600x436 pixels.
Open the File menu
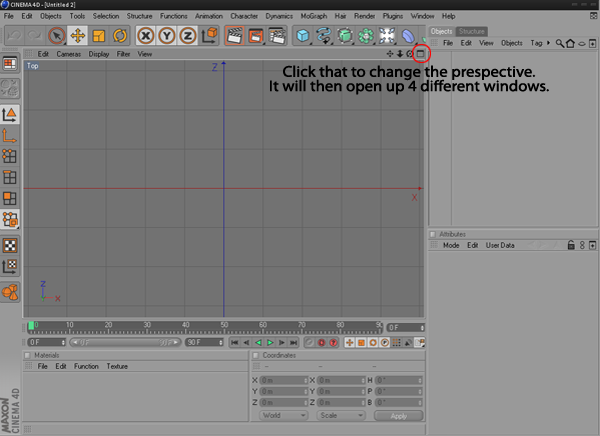tap(8, 16)
